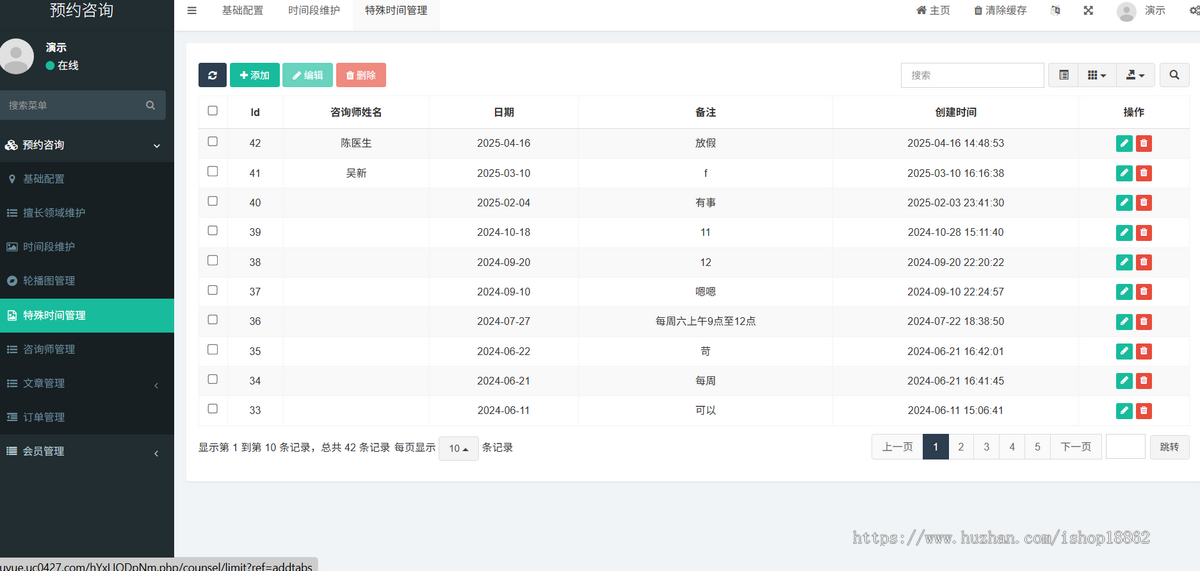Screen dimensions: 1200x571
Task: Open 咨询师管理 in the sidebar
Action: point(87,349)
